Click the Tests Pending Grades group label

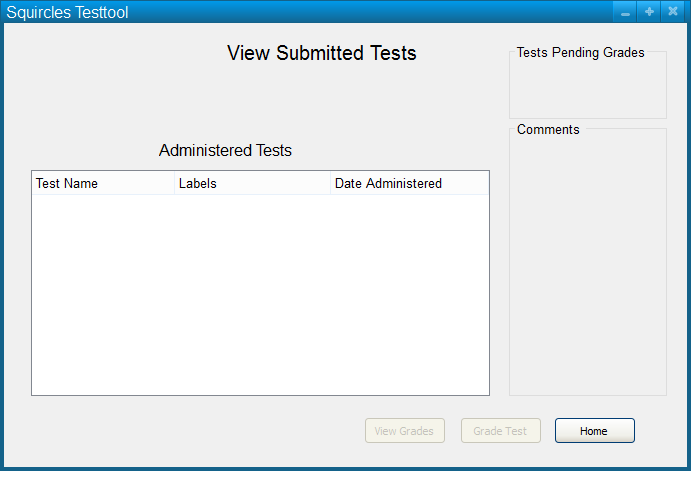pyautogui.click(x=580, y=53)
